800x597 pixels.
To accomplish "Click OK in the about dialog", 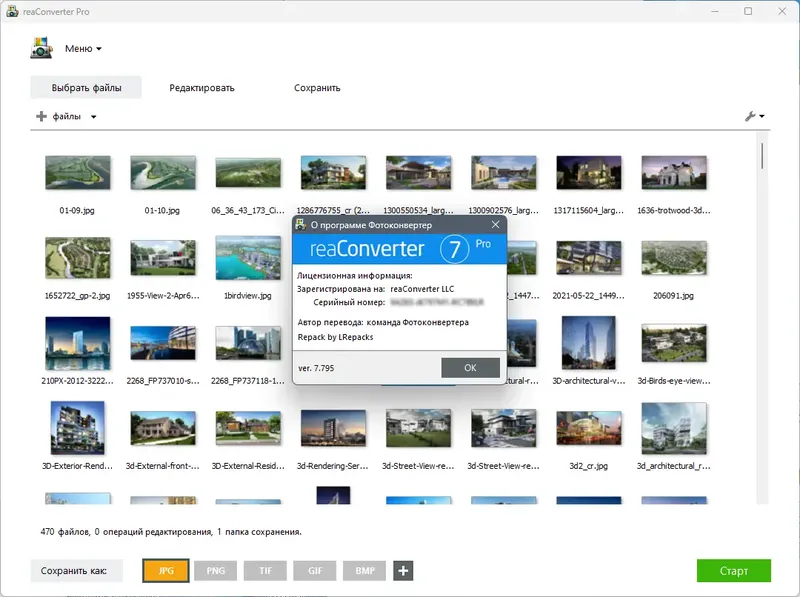I will tap(470, 367).
